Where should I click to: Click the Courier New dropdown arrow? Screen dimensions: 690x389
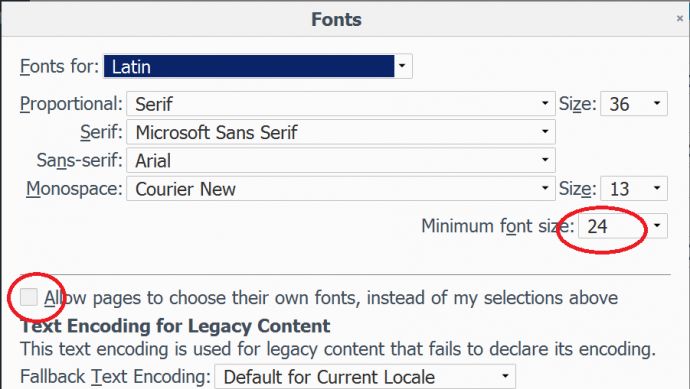point(545,188)
